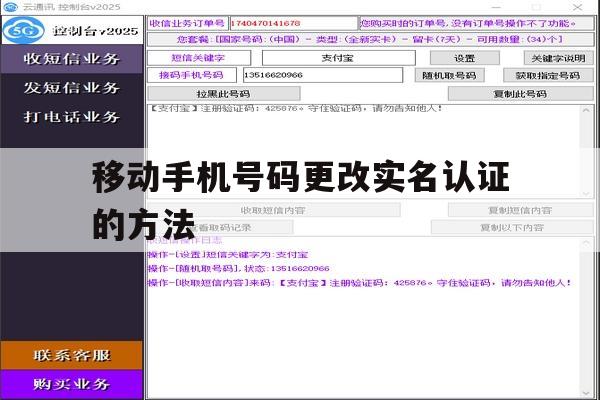Click the log line 随机取号码 状态
The height and width of the screenshot is (400, 600).
coord(239,268)
